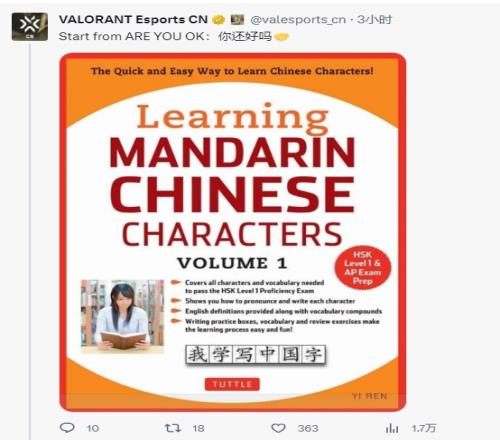Screen dimensions: 500x440
Task: Click the view count 1.7万
Action: (x=424, y=428)
